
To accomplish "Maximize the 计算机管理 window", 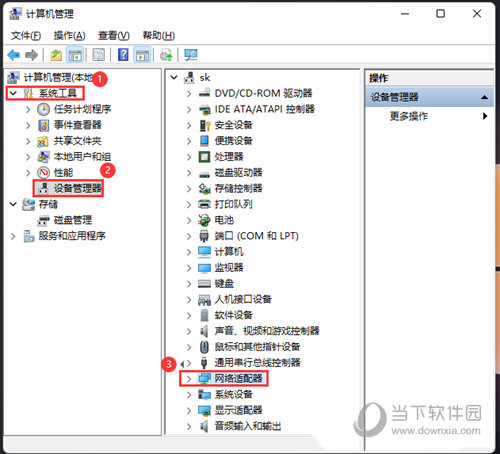I will (441, 14).
